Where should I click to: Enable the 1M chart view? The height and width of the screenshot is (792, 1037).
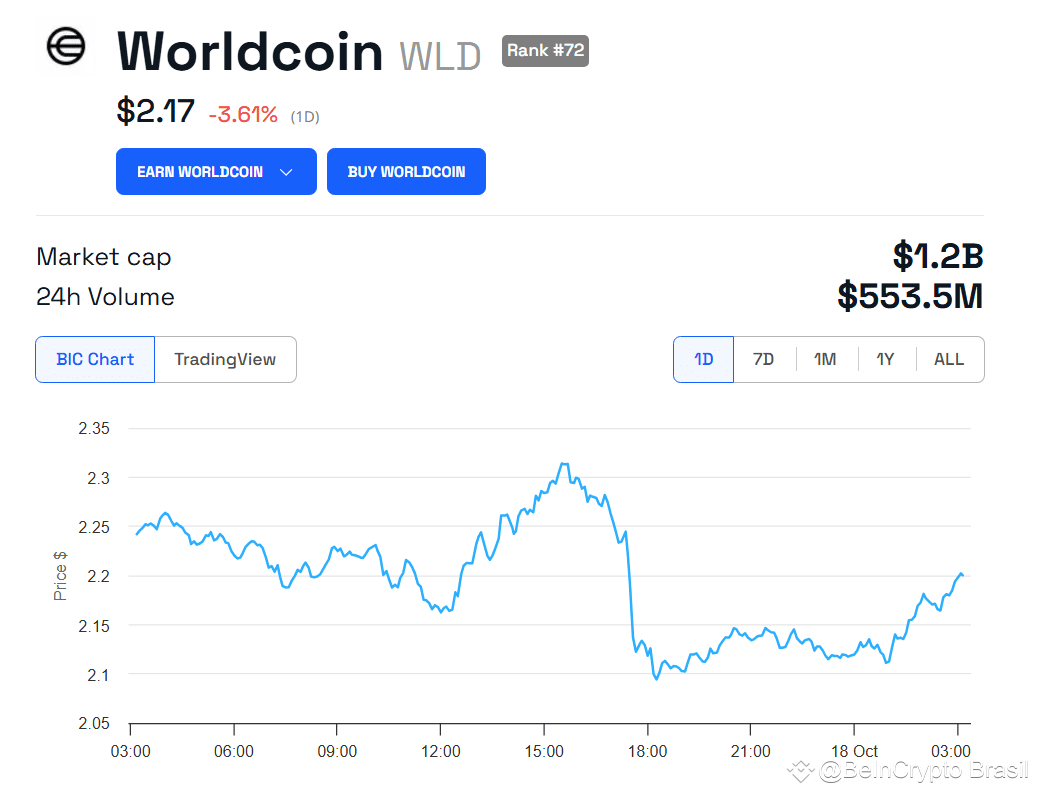coord(826,359)
